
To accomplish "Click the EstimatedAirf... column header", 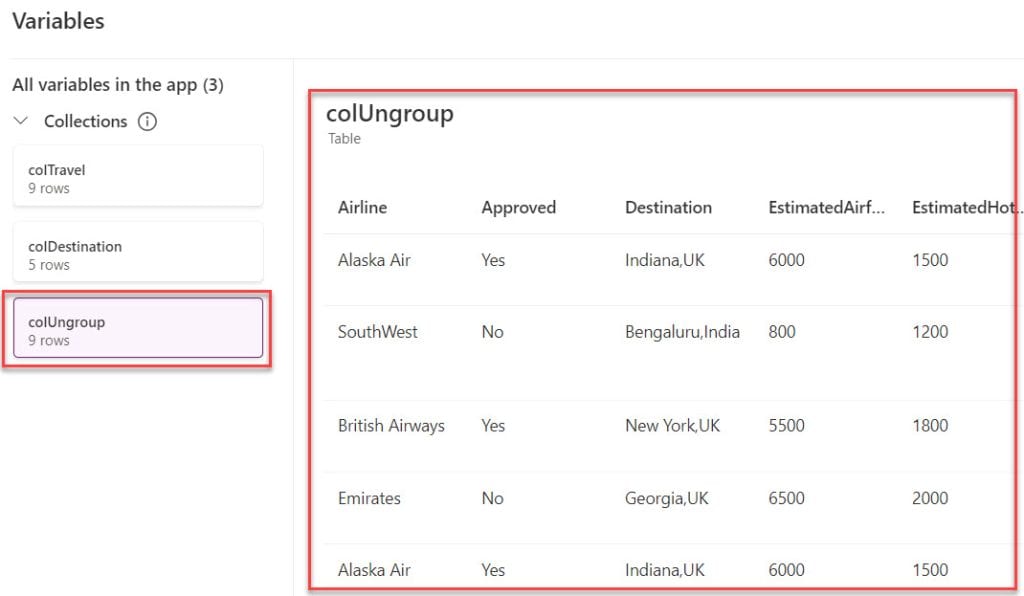I will point(827,208).
